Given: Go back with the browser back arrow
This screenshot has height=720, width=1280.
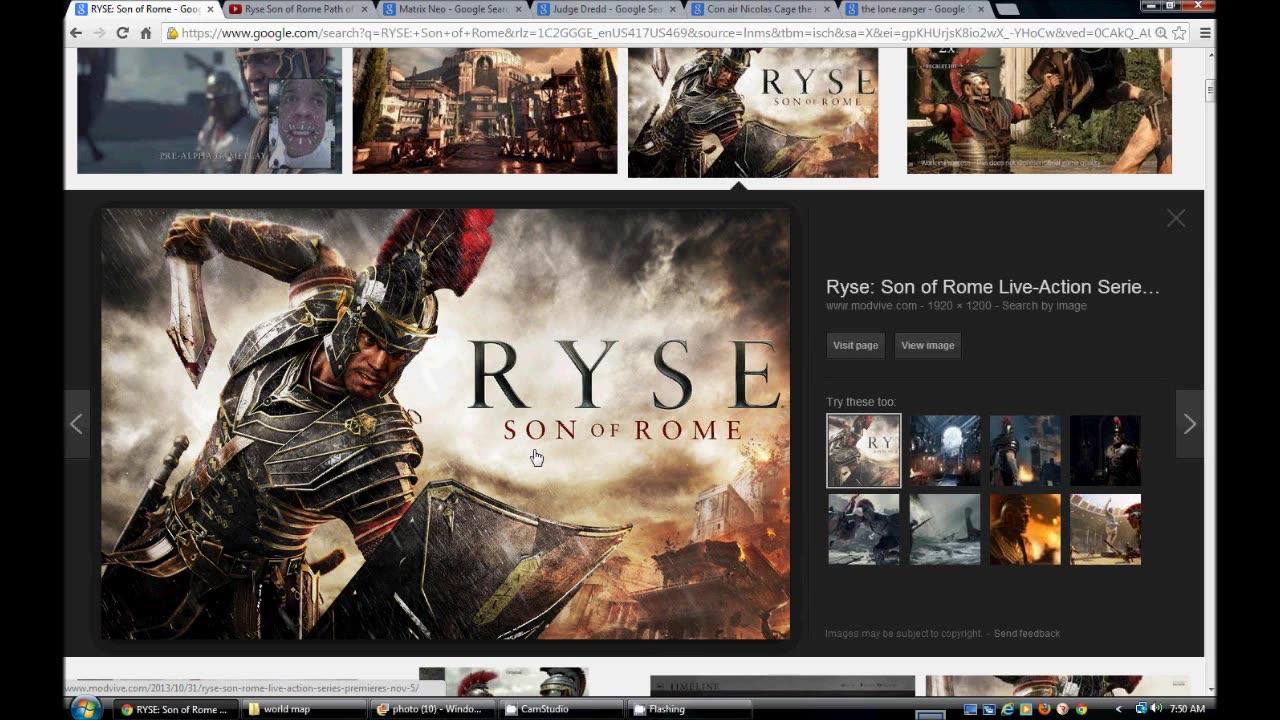Looking at the screenshot, I should point(76,33).
